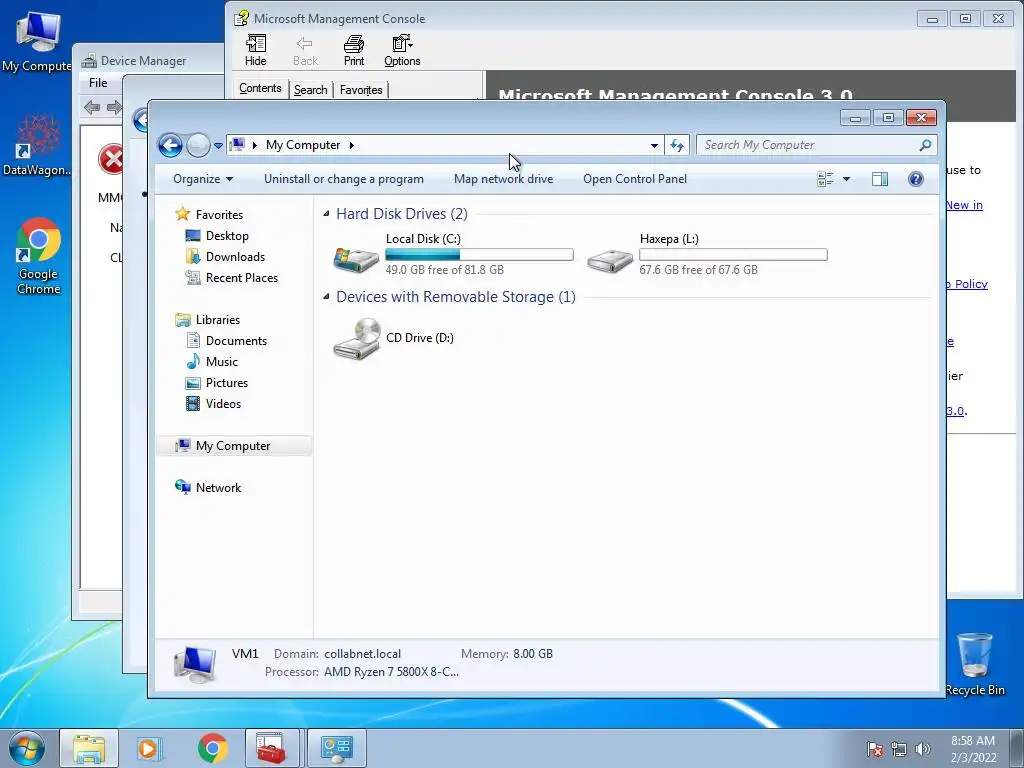The height and width of the screenshot is (768, 1024).
Task: Click Open Control Panel
Action: coord(635,179)
